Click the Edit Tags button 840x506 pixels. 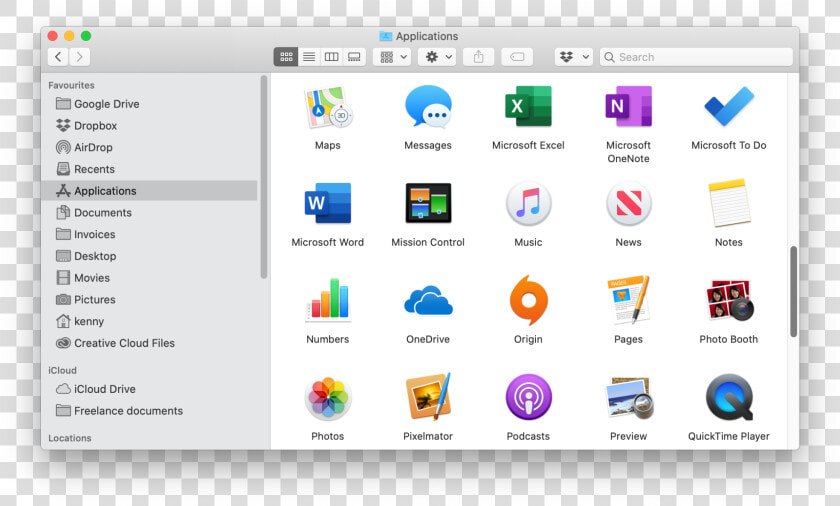coord(517,57)
